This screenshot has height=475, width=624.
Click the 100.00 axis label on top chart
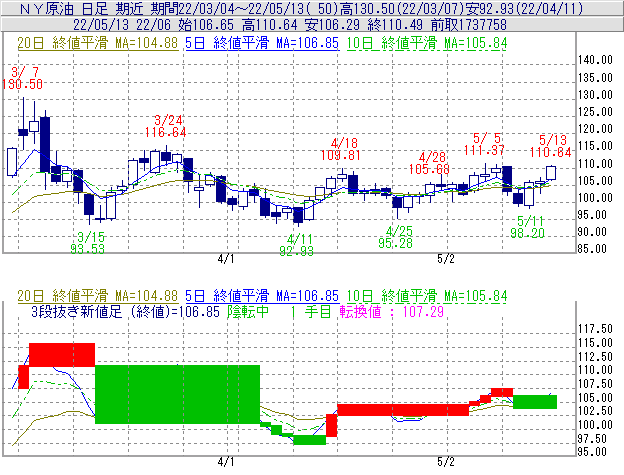tap(595, 198)
